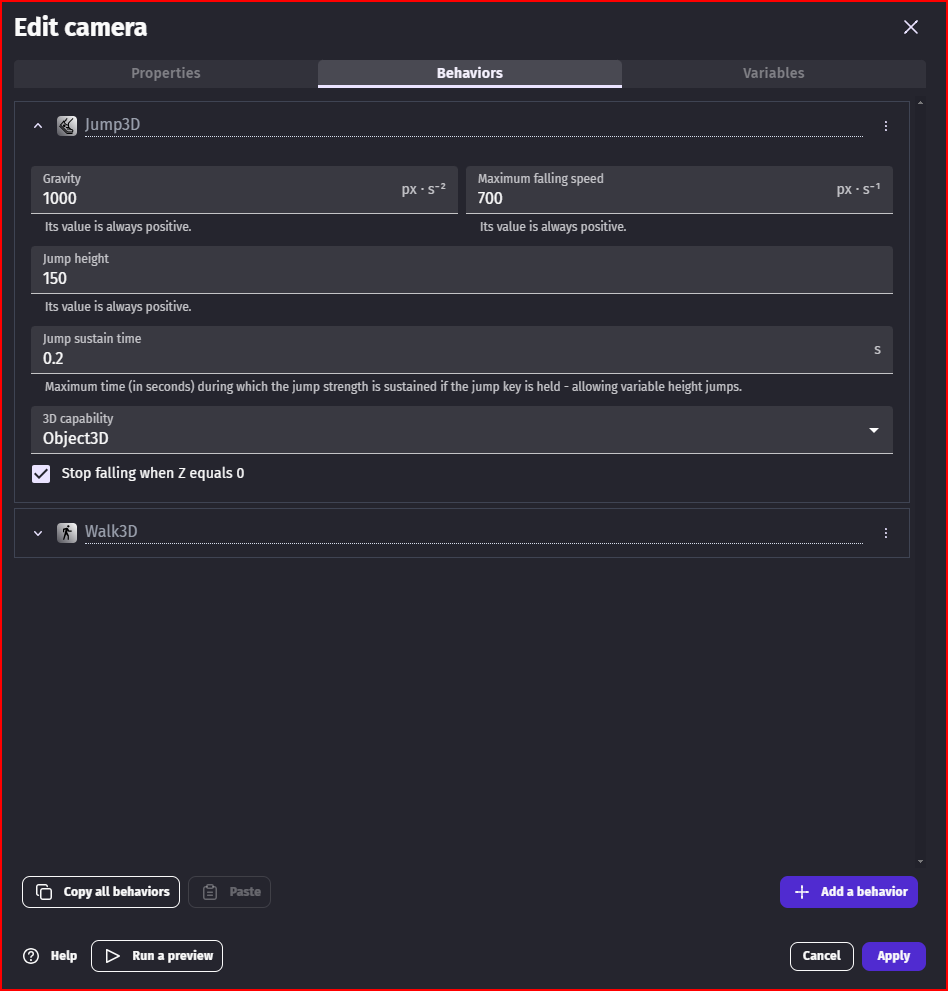Click the Help question mark icon
Viewport: 948px width, 991px height.
[x=31, y=956]
